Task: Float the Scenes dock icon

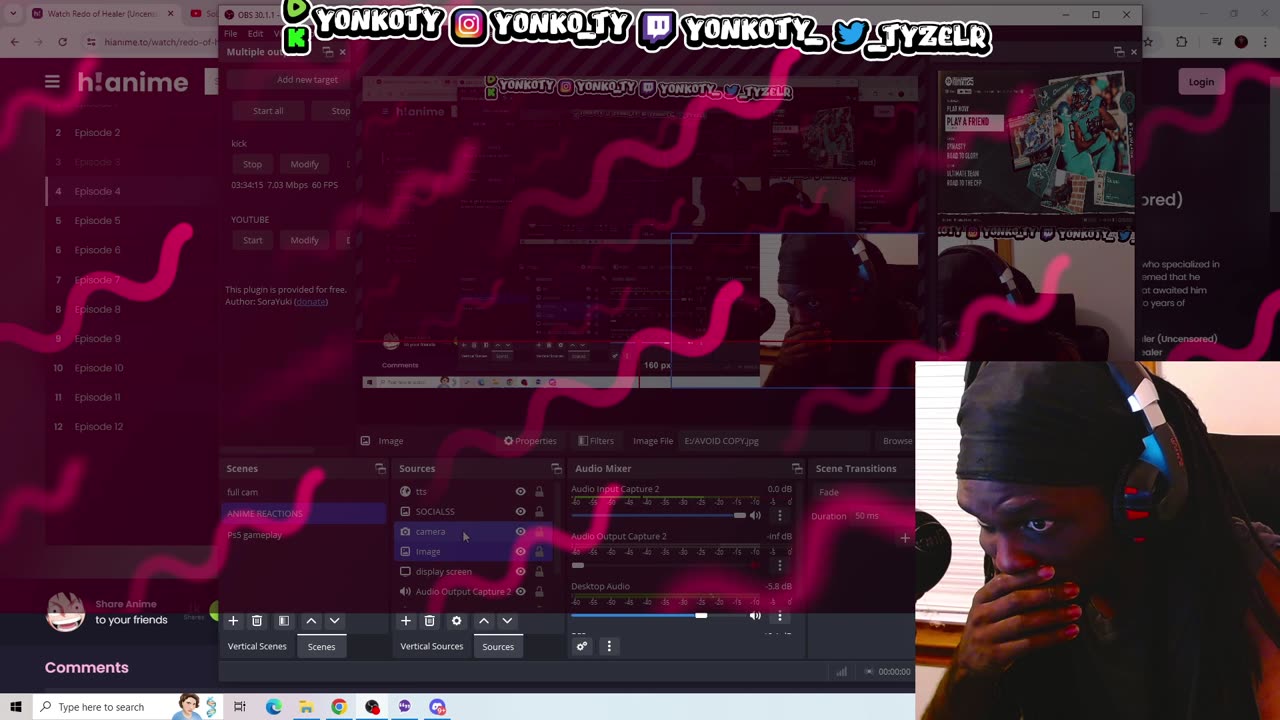Action: click(380, 469)
